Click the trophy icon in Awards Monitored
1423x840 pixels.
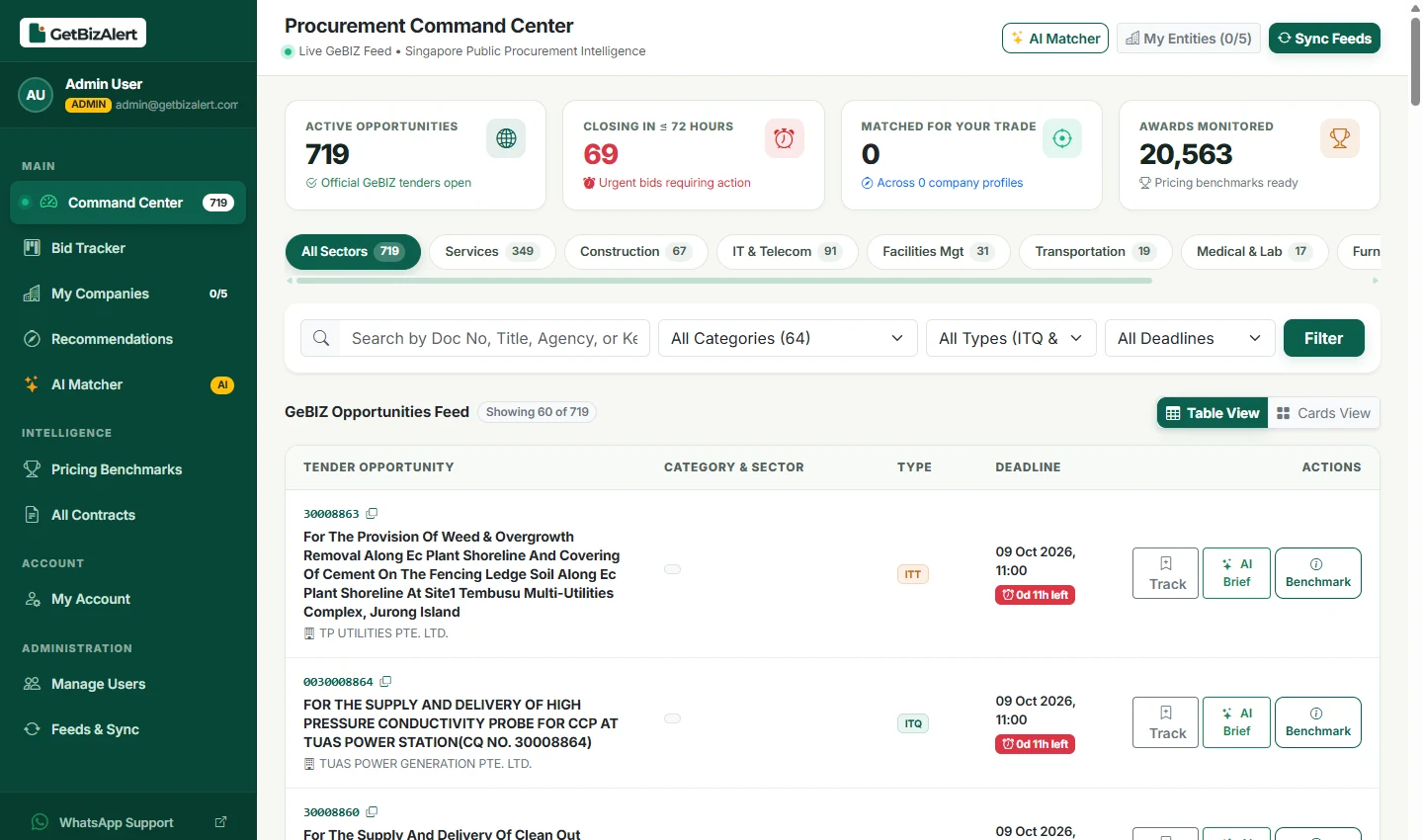[1340, 138]
